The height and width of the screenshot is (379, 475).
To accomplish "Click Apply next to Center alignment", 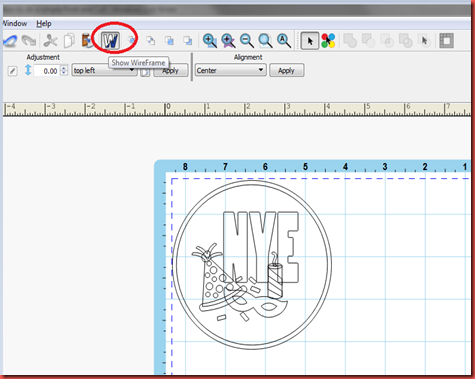I will click(286, 70).
